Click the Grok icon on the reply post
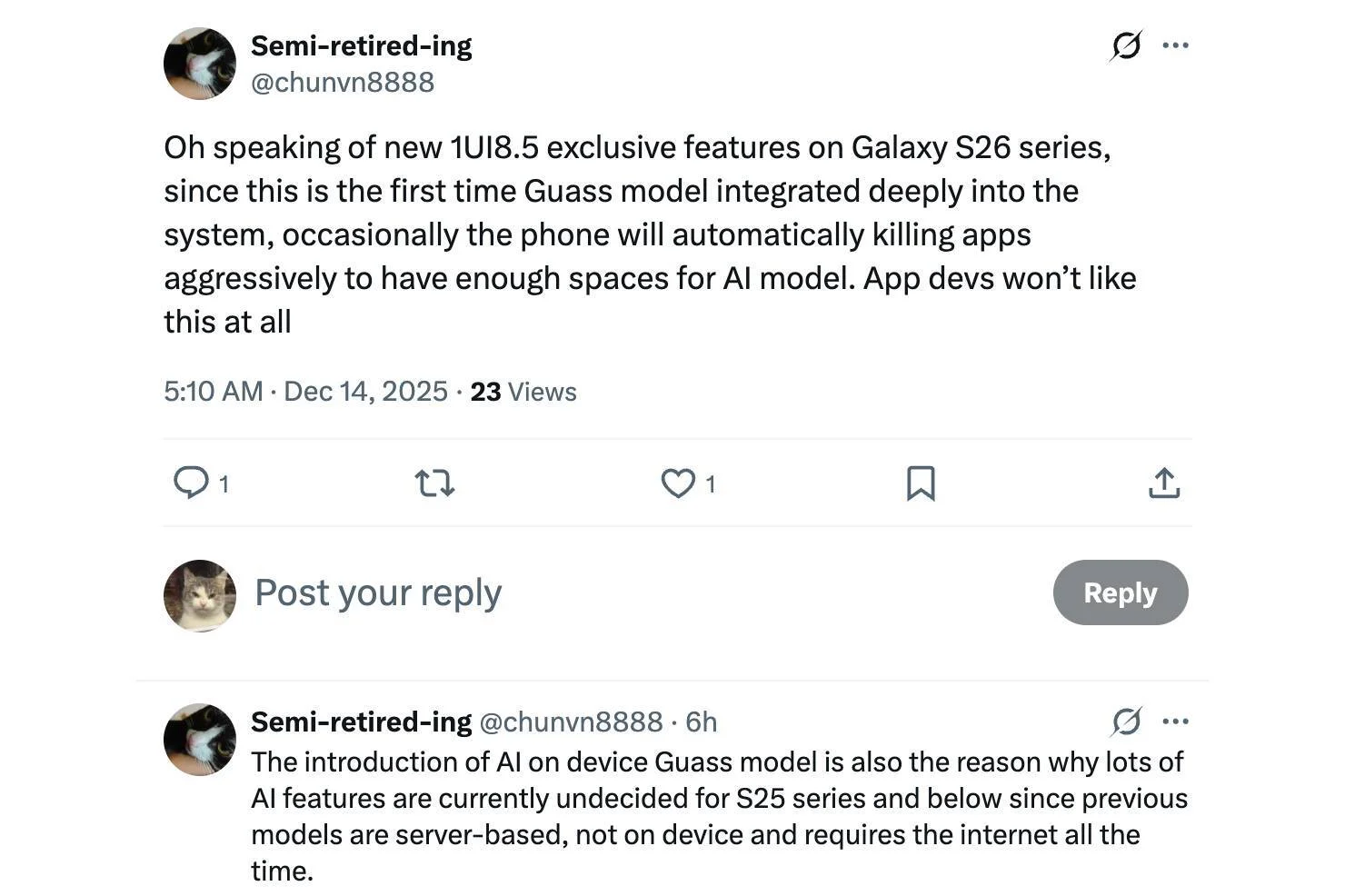Image resolution: width=1345 pixels, height=896 pixels. click(1126, 722)
